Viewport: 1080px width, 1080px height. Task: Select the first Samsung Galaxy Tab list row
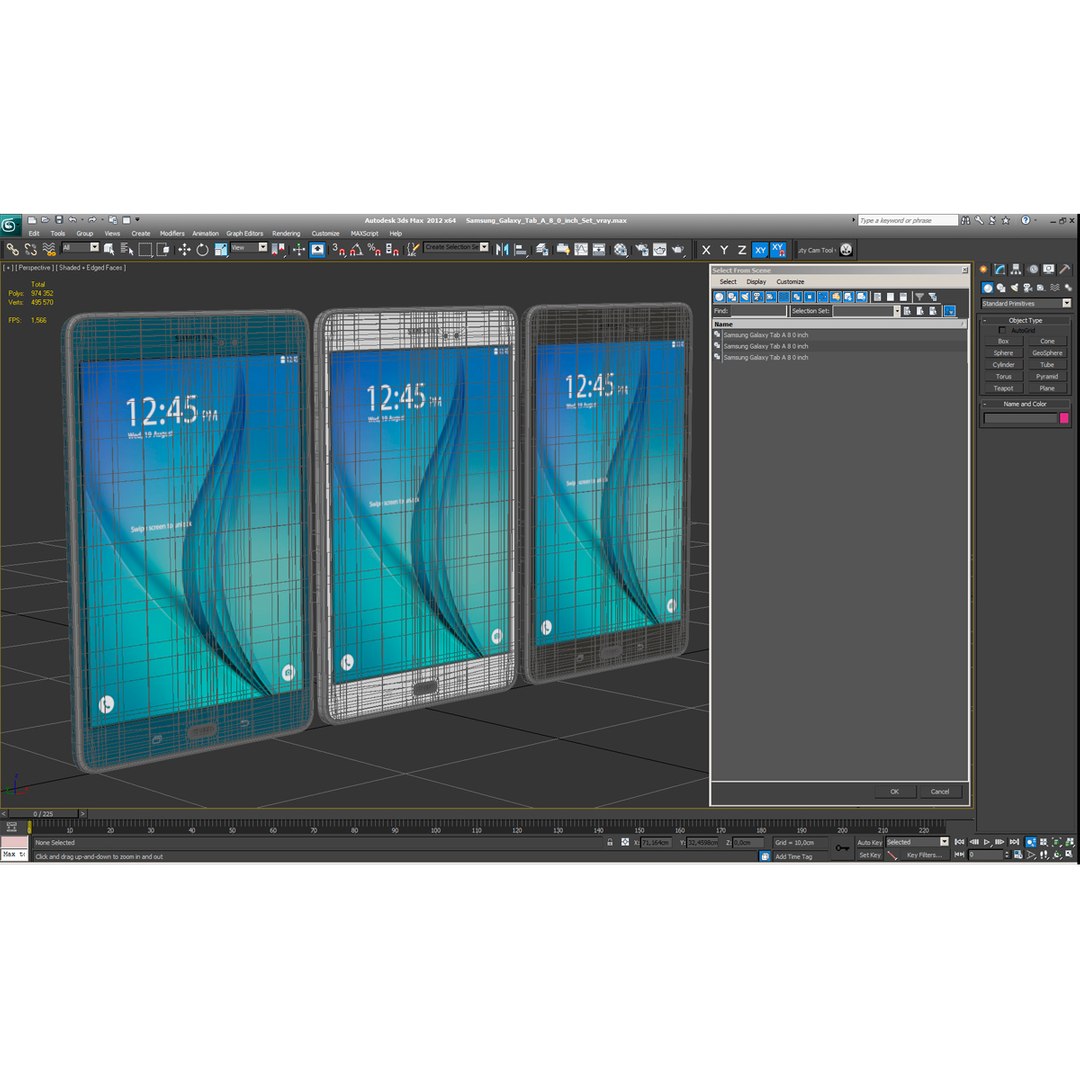(x=840, y=335)
